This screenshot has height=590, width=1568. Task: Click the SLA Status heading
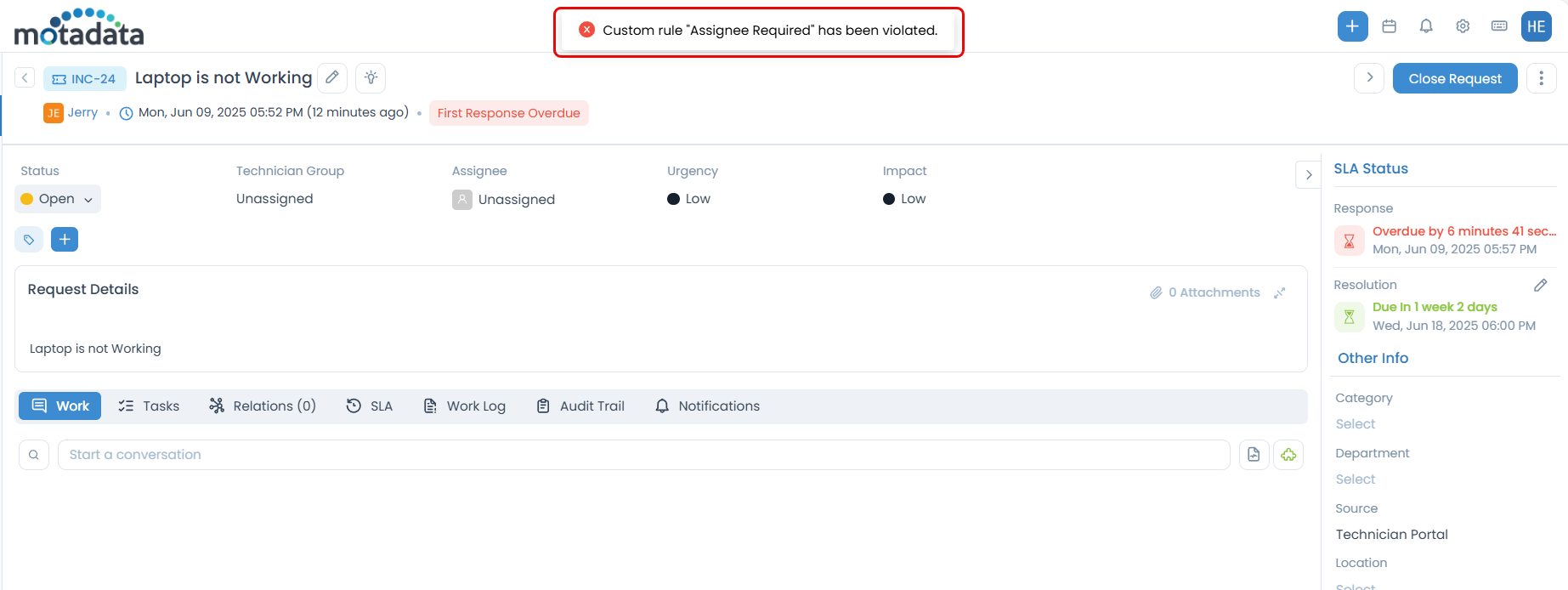pyautogui.click(x=1370, y=168)
